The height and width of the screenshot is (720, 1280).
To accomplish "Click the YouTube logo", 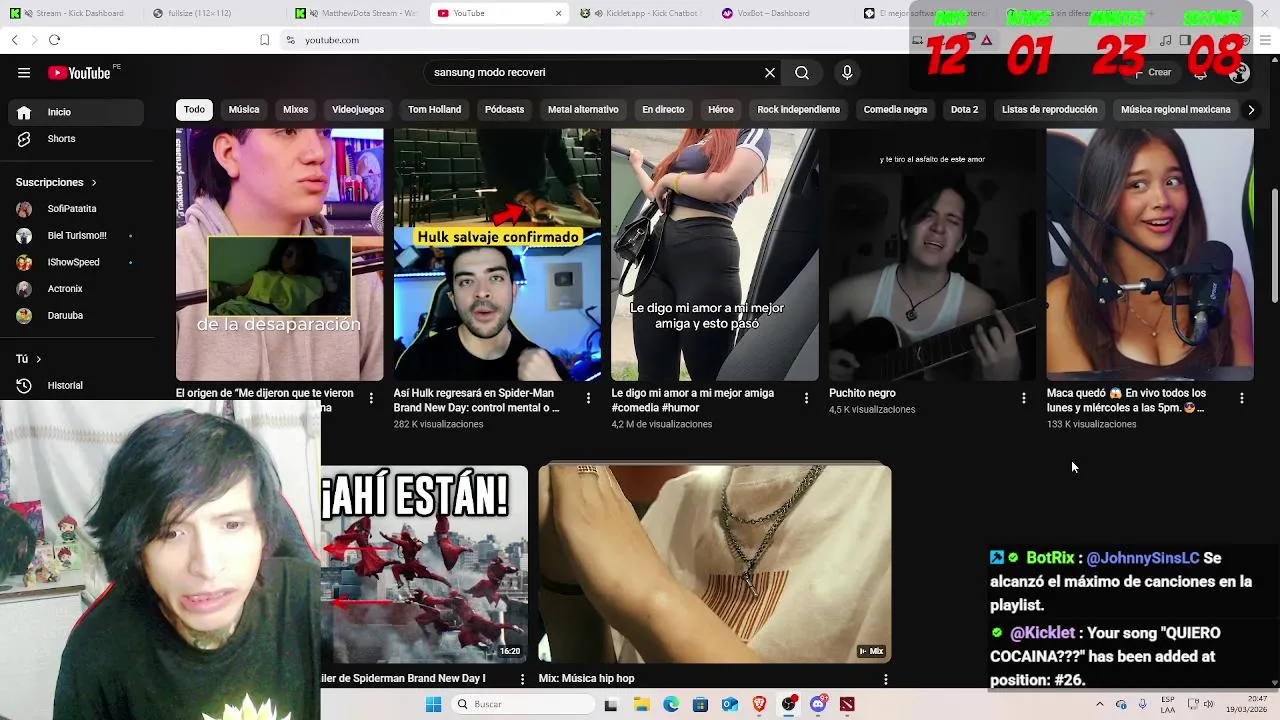I will (x=79, y=72).
